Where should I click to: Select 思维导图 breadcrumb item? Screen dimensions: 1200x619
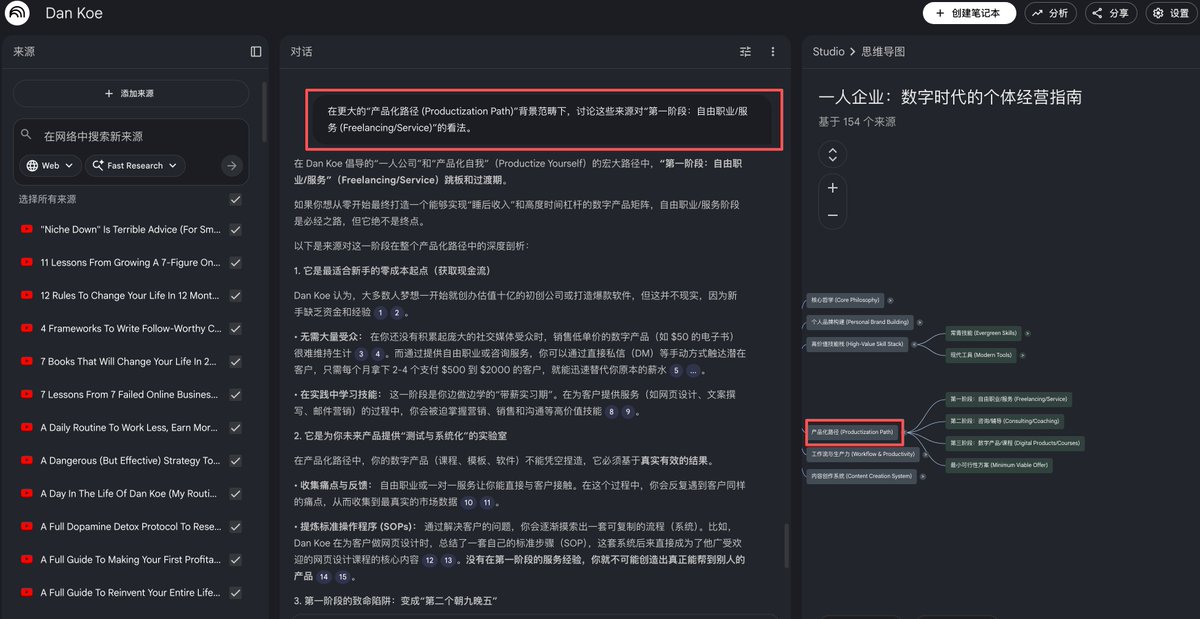pyautogui.click(x=883, y=51)
